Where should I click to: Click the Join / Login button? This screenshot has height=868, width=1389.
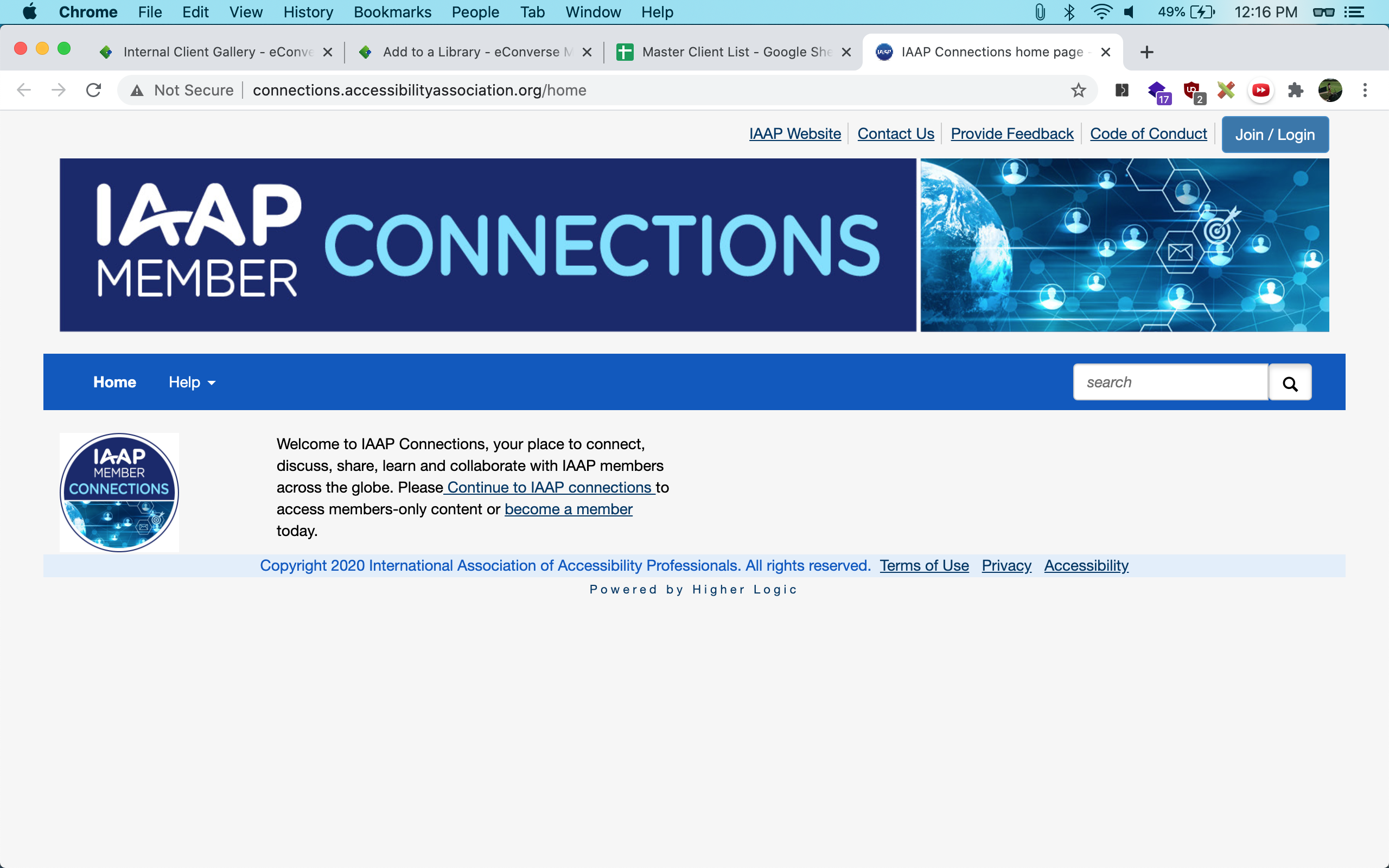coord(1275,135)
